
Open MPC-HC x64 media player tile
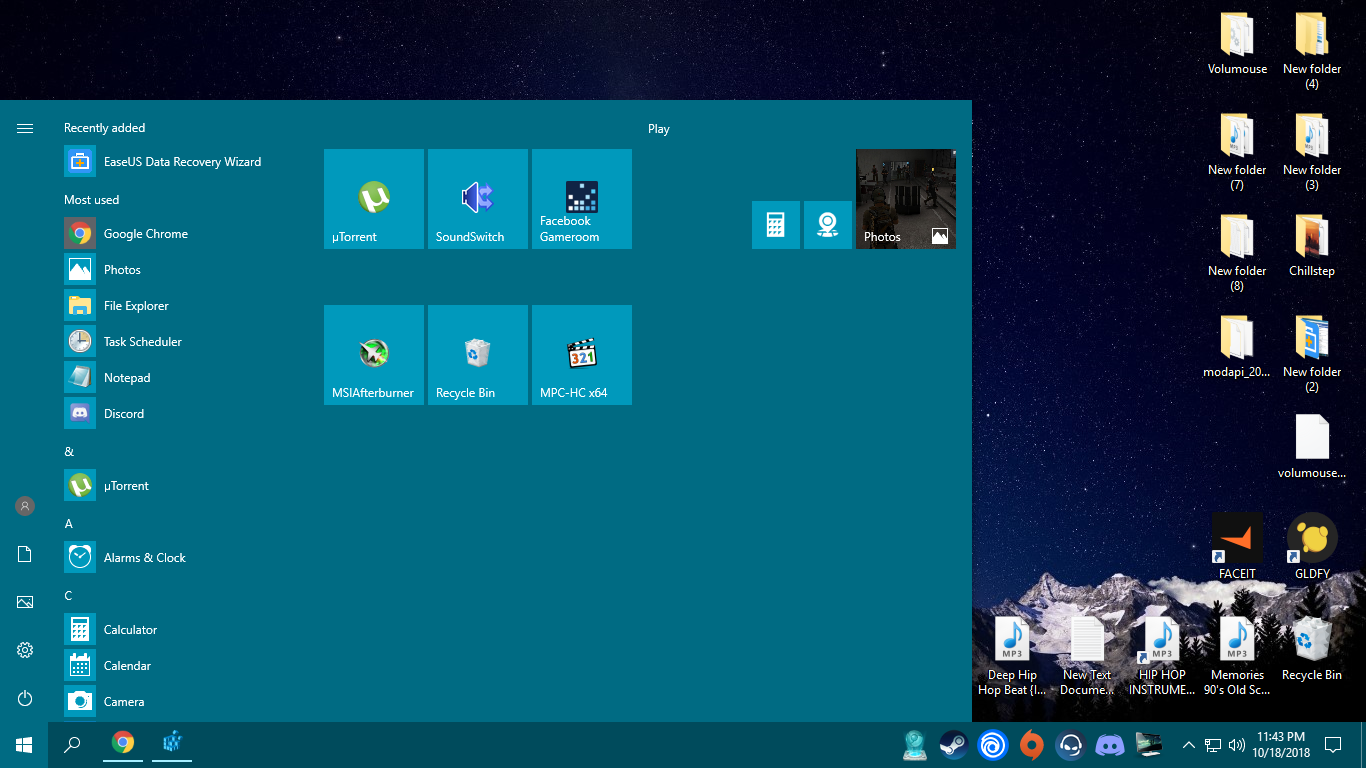pyautogui.click(x=581, y=354)
